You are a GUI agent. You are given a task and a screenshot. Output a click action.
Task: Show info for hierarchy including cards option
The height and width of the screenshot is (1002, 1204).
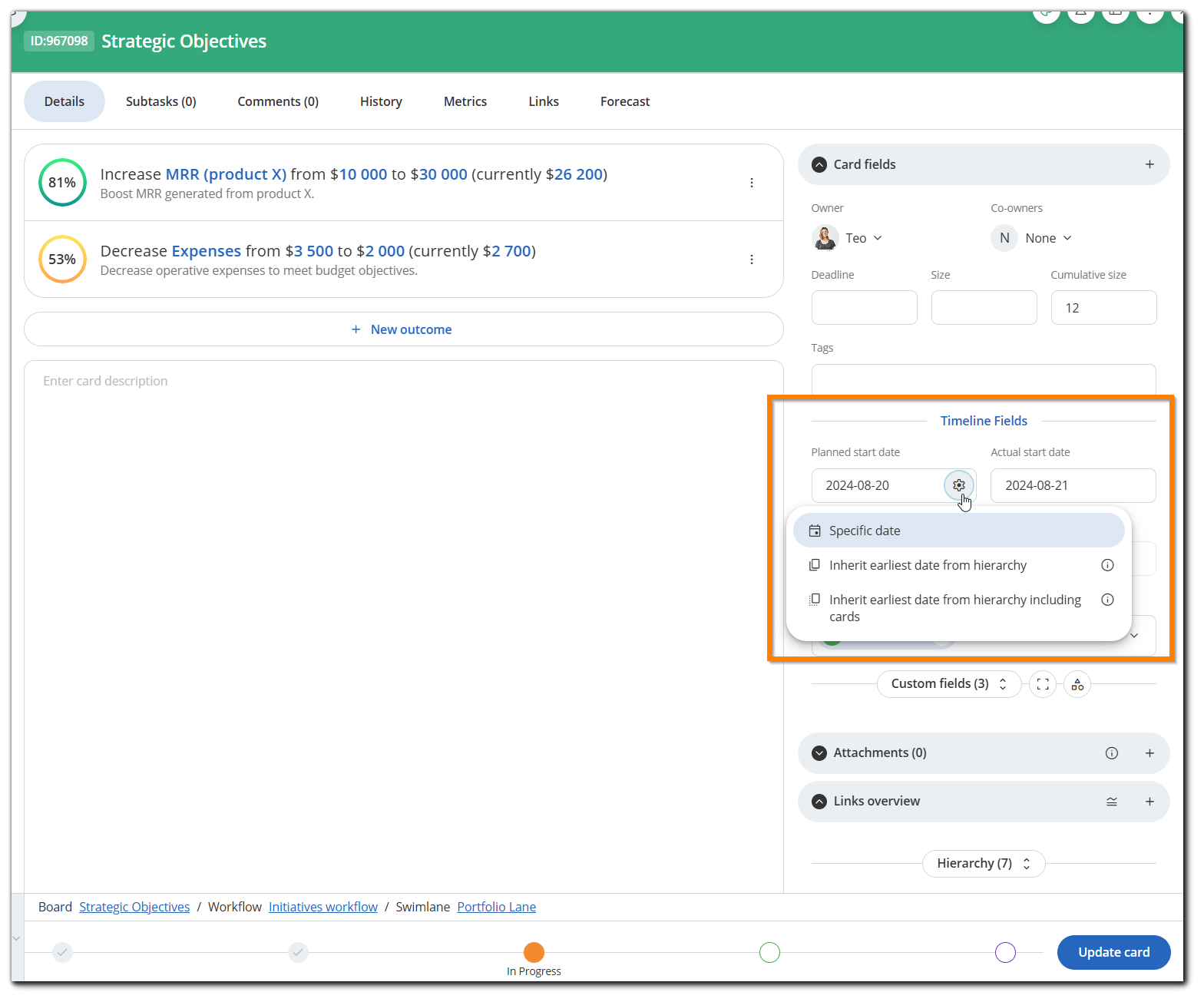(x=1107, y=600)
